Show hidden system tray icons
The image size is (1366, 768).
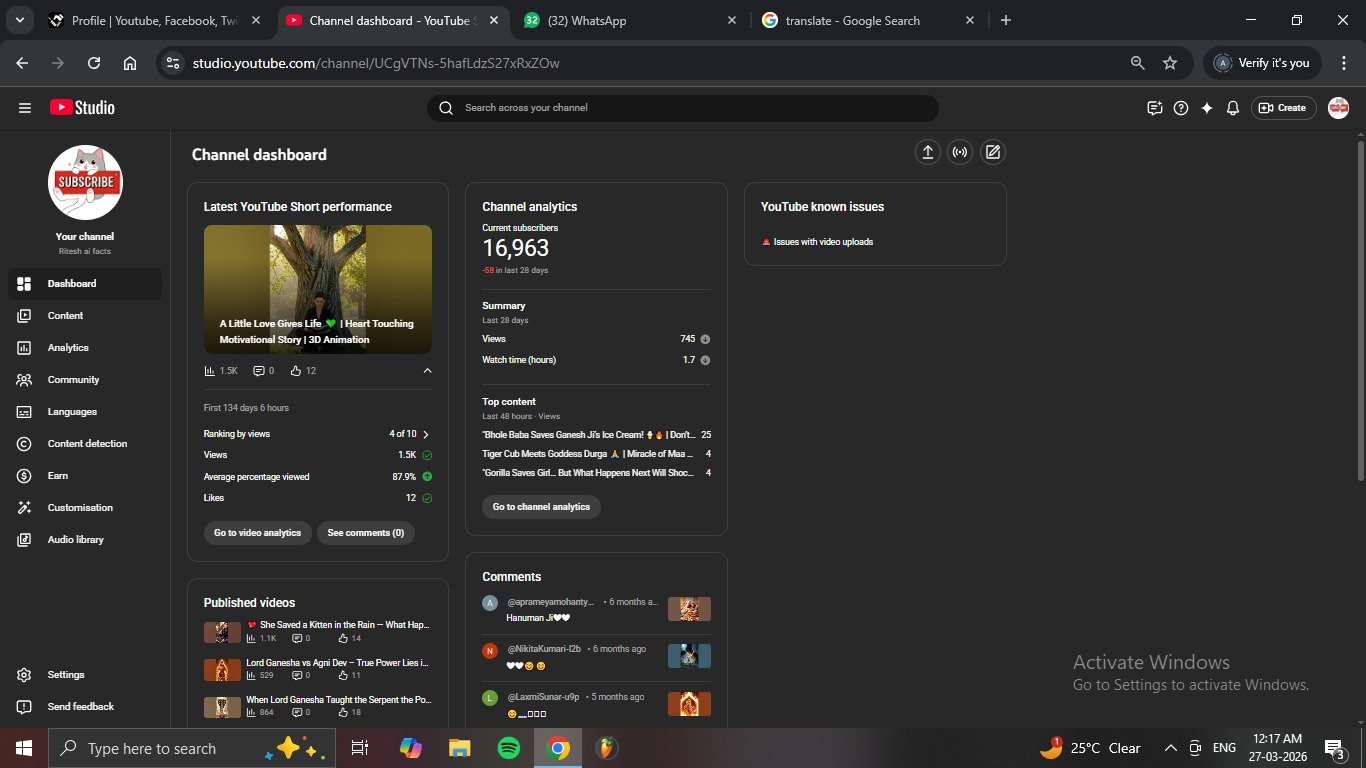point(1170,748)
